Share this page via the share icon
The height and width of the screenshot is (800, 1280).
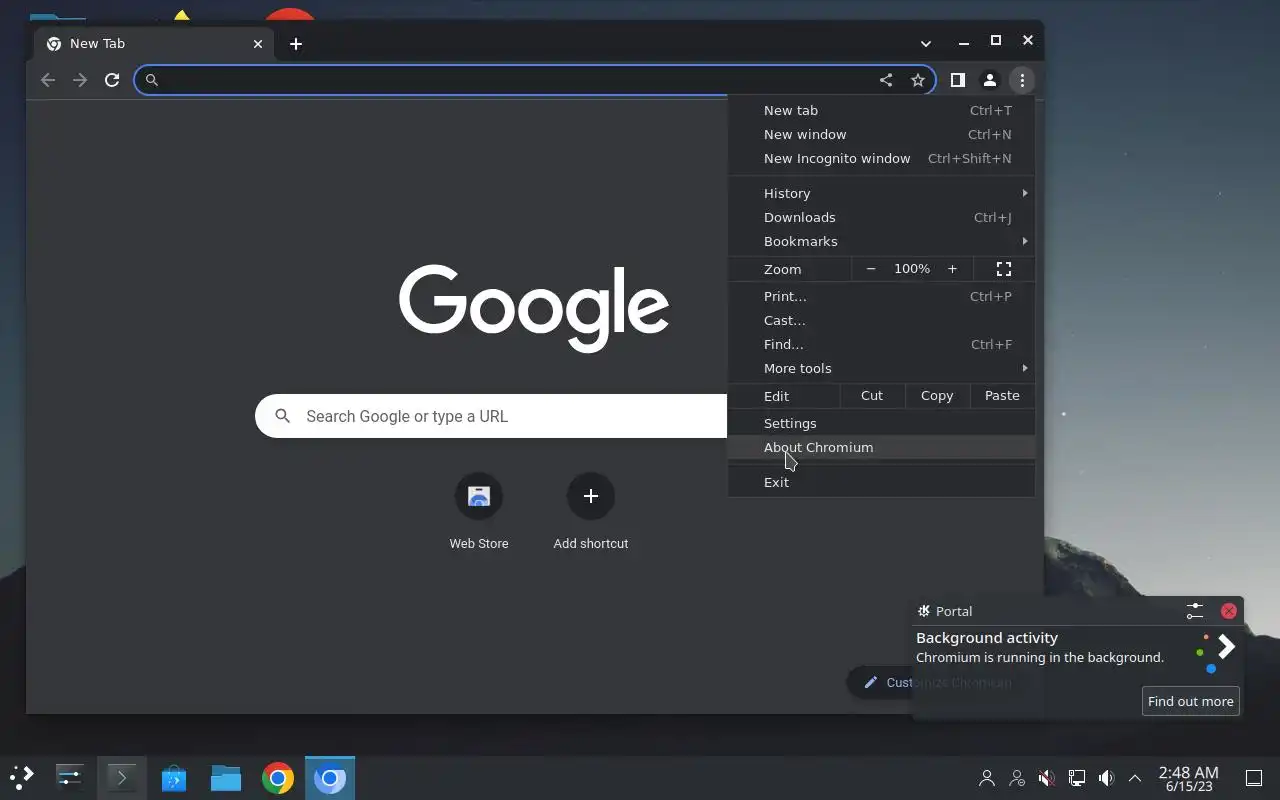886,80
